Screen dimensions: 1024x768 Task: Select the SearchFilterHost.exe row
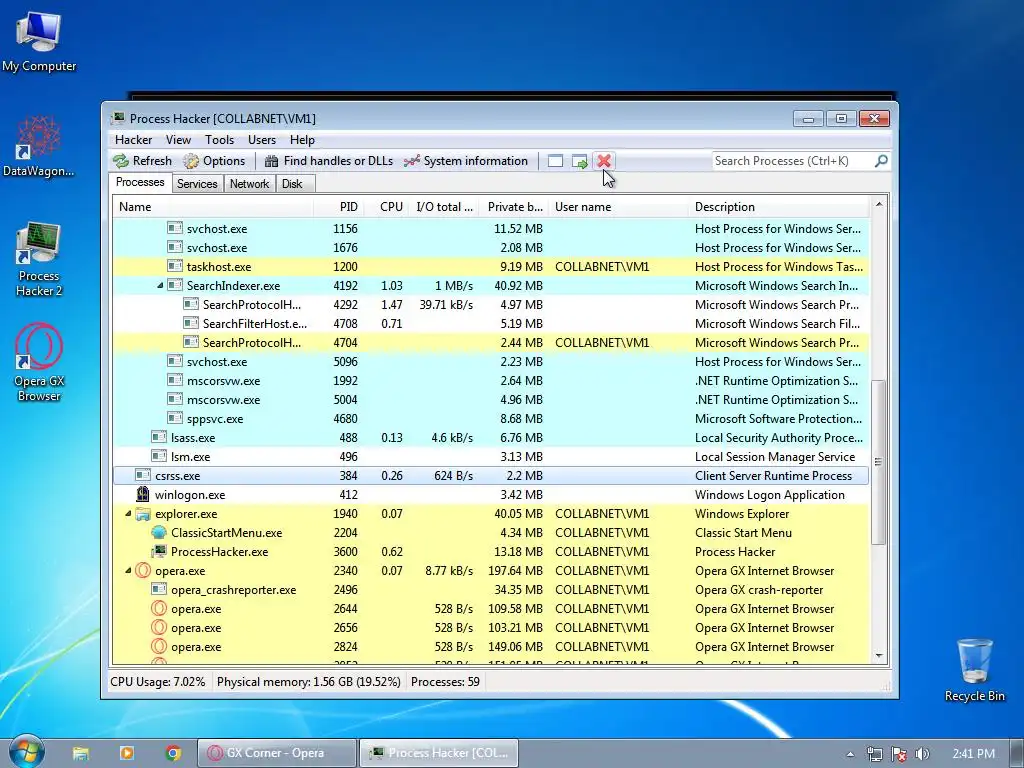coord(491,323)
